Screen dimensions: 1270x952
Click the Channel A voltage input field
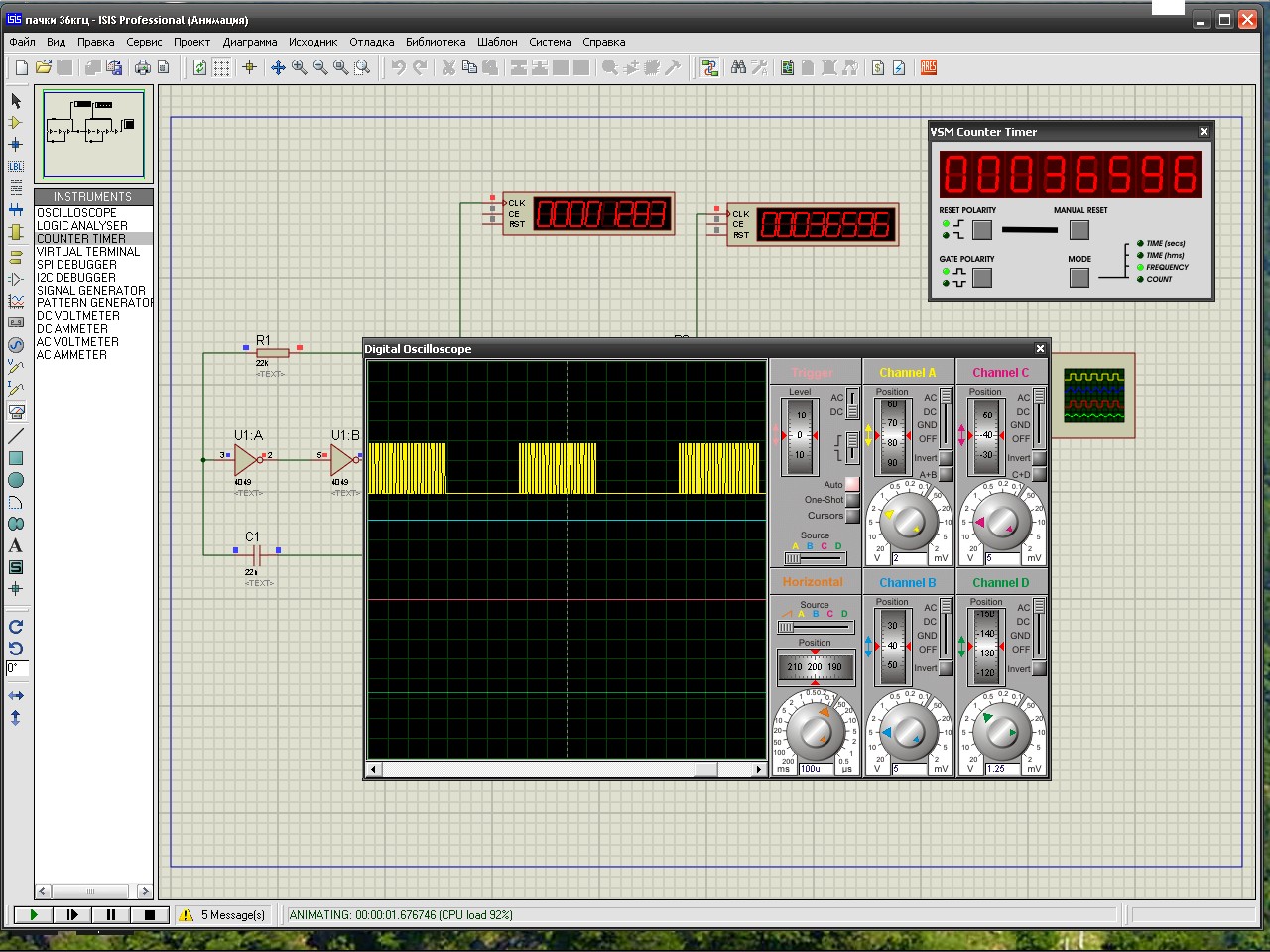point(908,558)
